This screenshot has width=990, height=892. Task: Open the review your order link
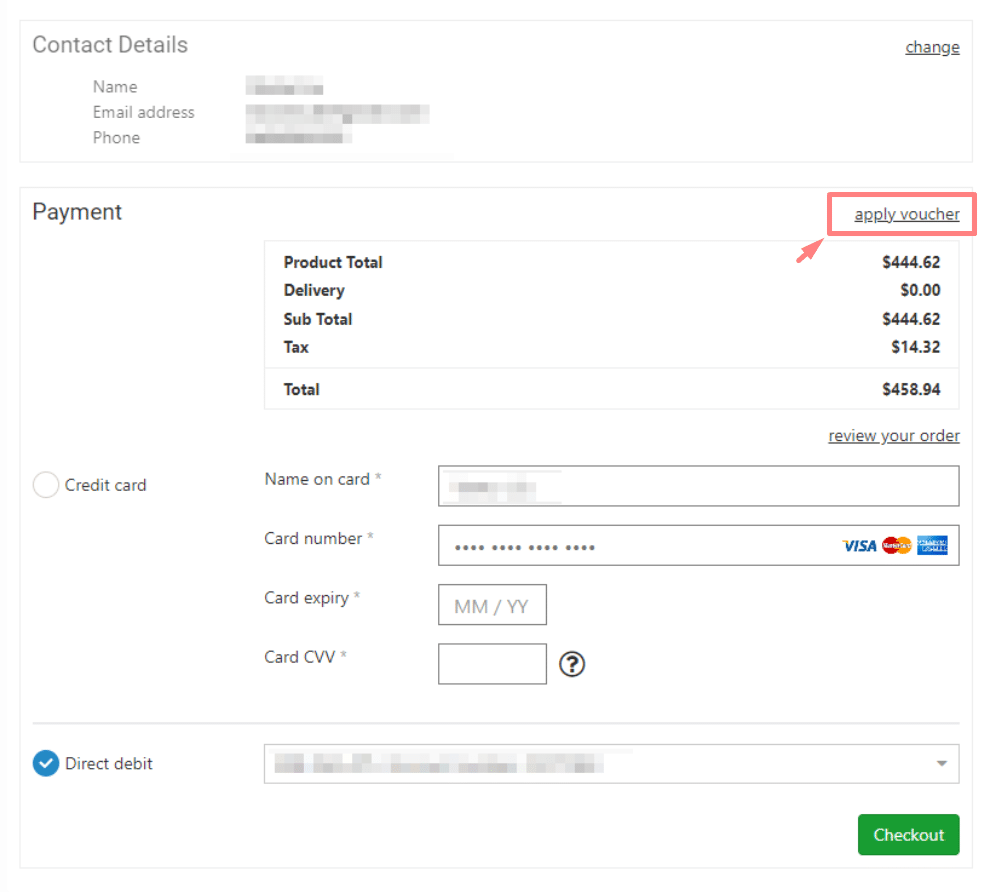pyautogui.click(x=893, y=435)
